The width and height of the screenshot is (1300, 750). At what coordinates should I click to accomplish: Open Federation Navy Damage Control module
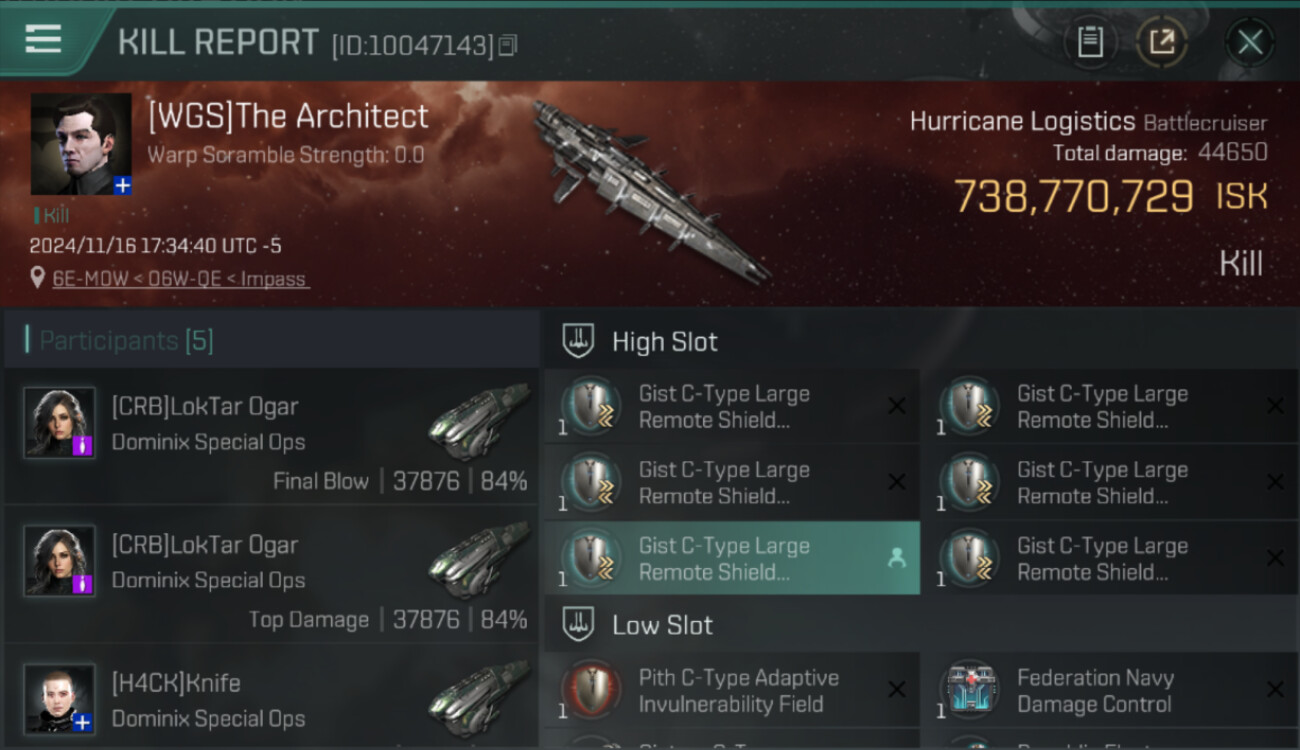(x=1111, y=690)
